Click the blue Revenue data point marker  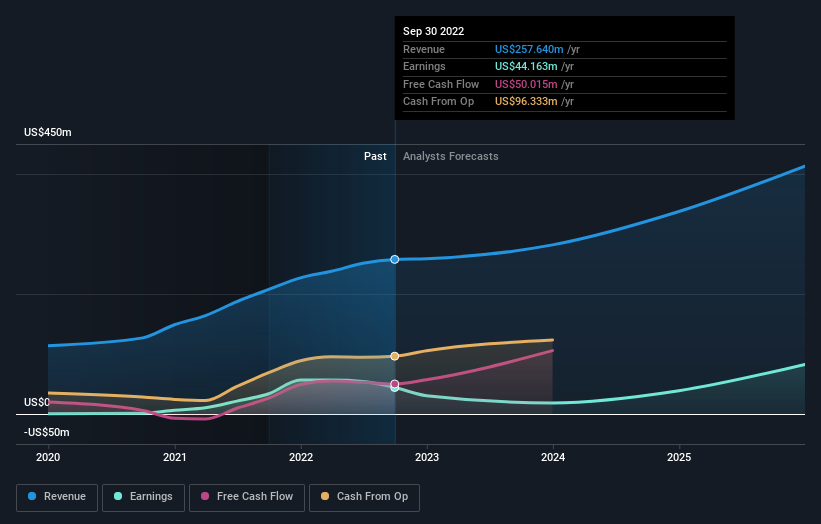pos(395,260)
